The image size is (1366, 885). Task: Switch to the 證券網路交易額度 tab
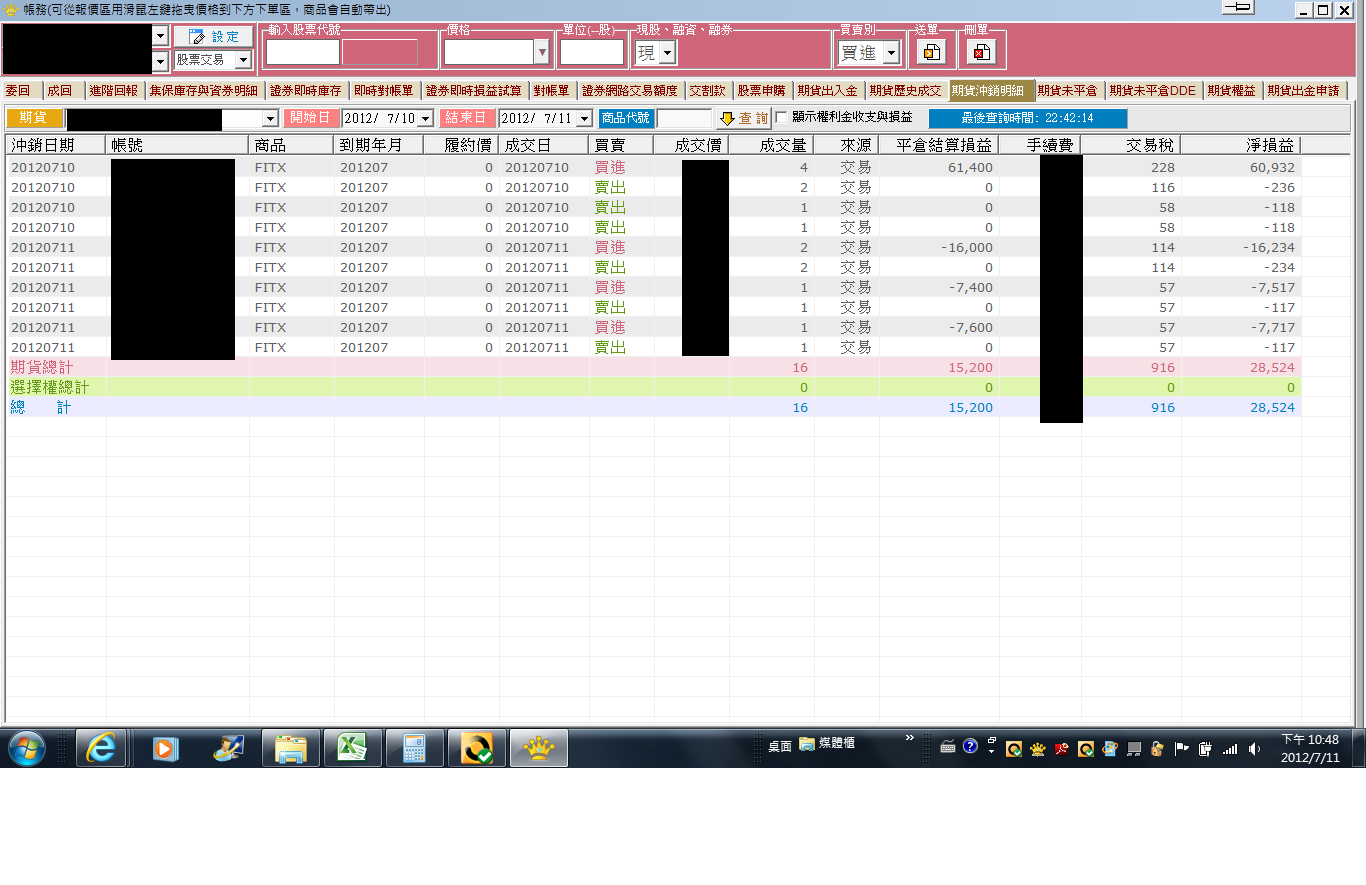pos(630,90)
